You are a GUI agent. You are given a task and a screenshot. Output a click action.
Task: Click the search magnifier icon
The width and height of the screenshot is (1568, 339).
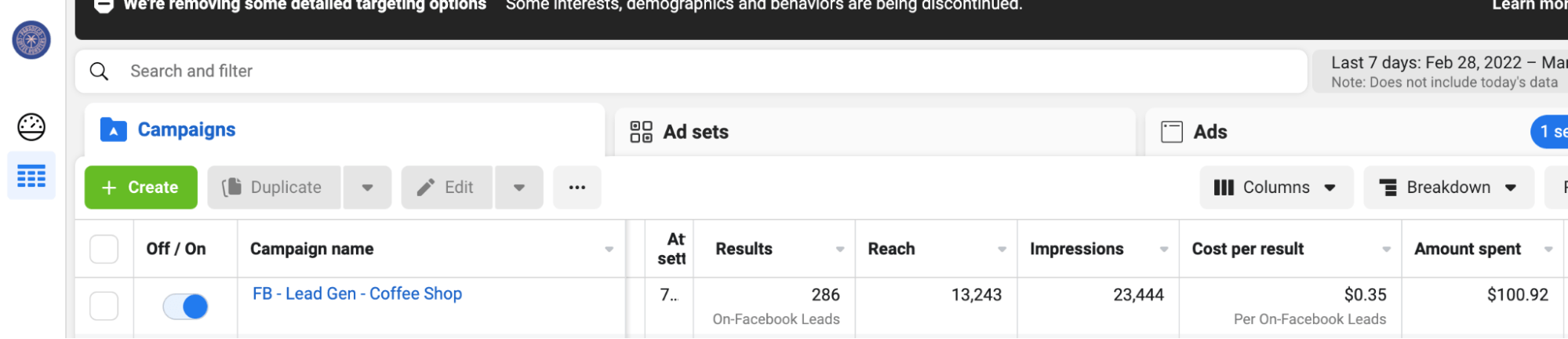click(99, 71)
